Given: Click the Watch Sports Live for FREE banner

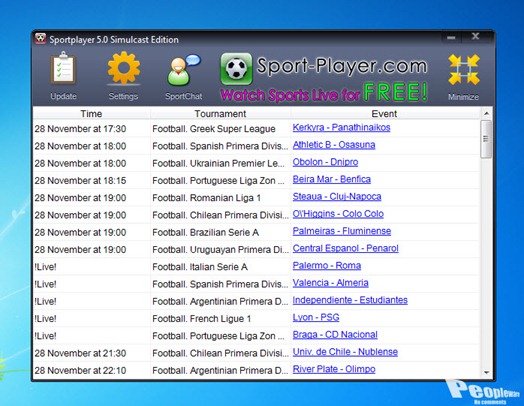Looking at the screenshot, I should [323, 93].
